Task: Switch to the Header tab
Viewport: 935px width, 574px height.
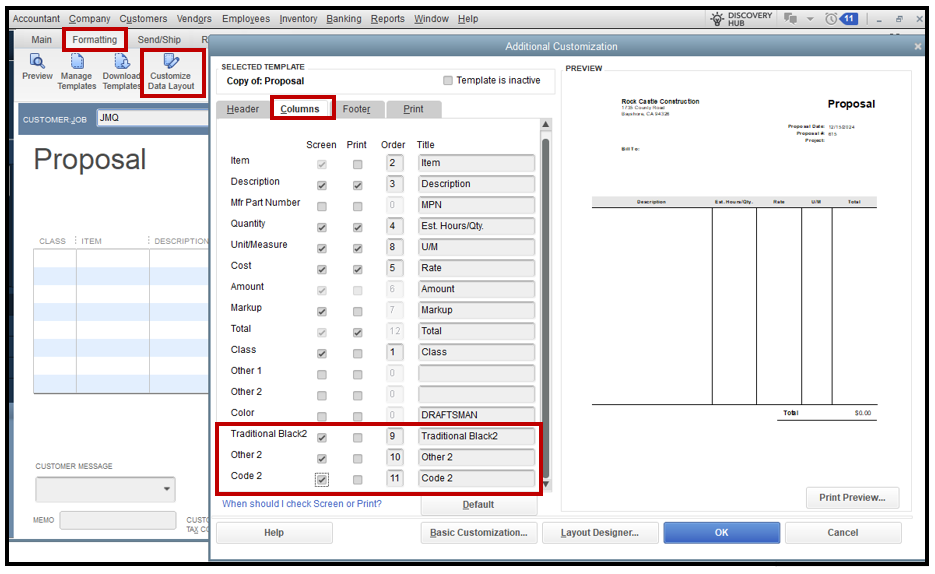Action: (x=243, y=109)
